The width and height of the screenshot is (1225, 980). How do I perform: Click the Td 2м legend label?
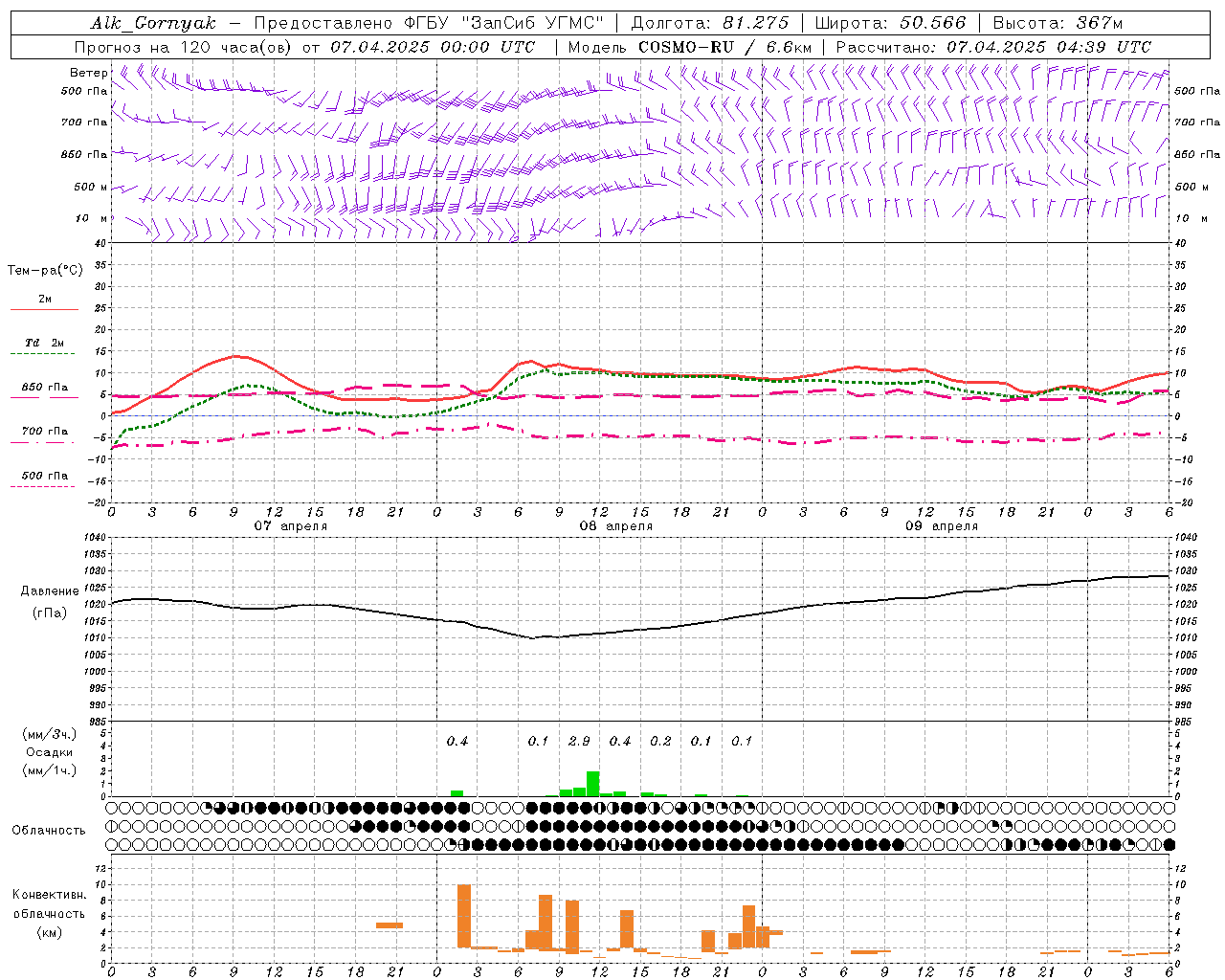[45, 343]
